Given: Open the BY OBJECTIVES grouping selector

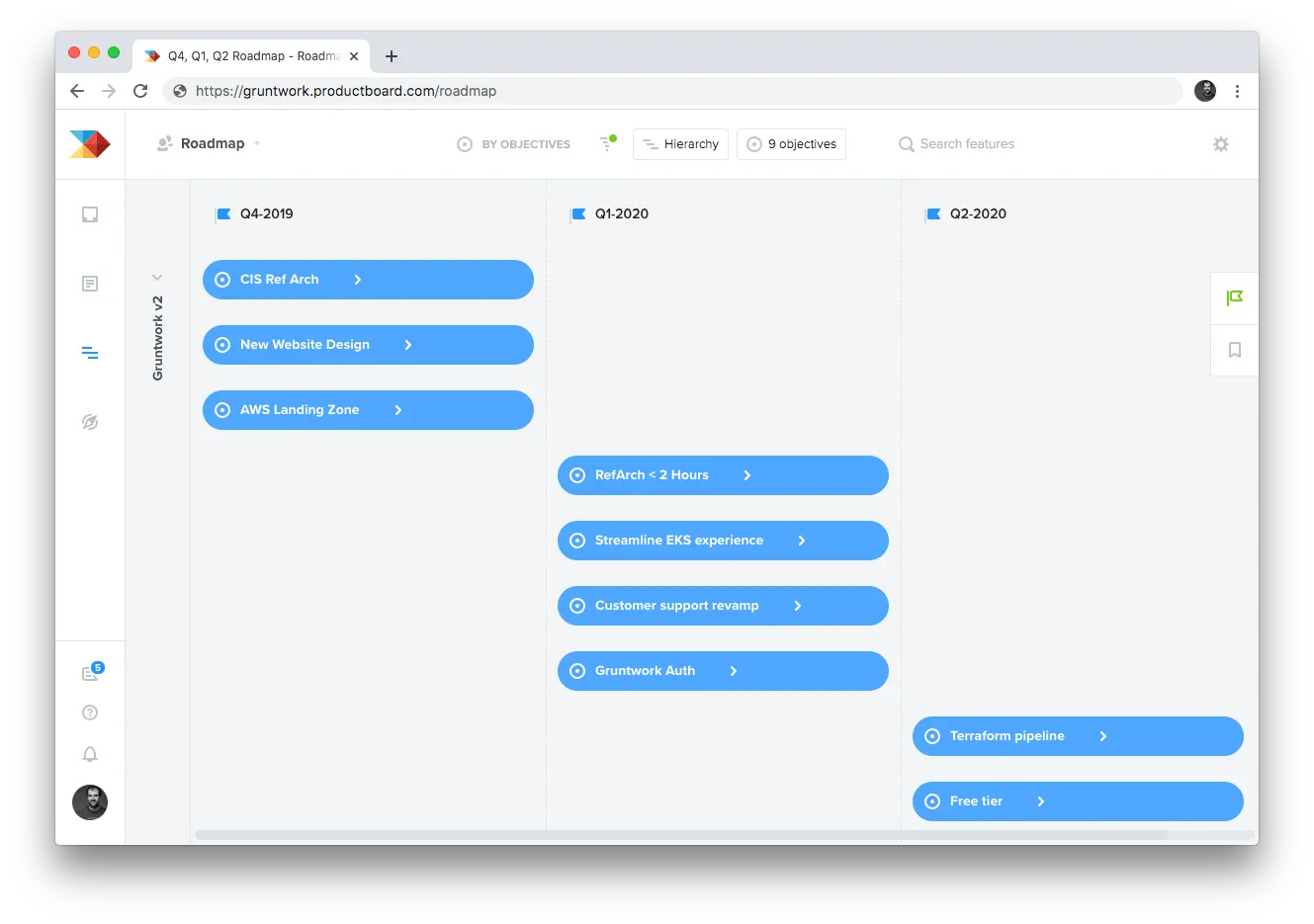Looking at the screenshot, I should (x=514, y=144).
